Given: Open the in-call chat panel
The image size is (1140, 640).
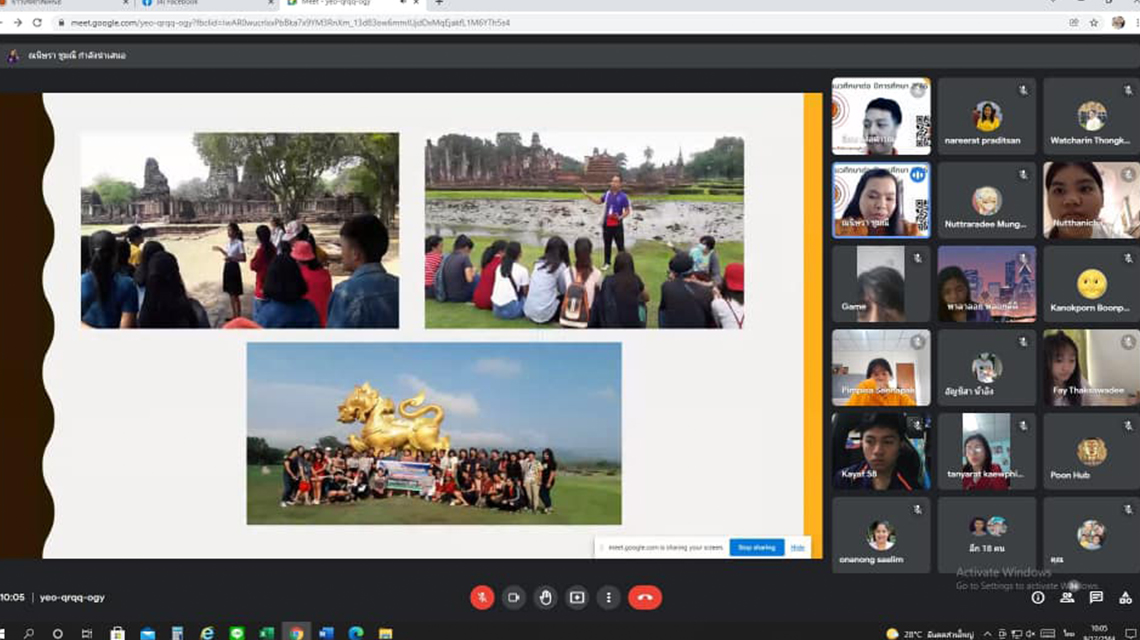Looking at the screenshot, I should coord(1096,598).
